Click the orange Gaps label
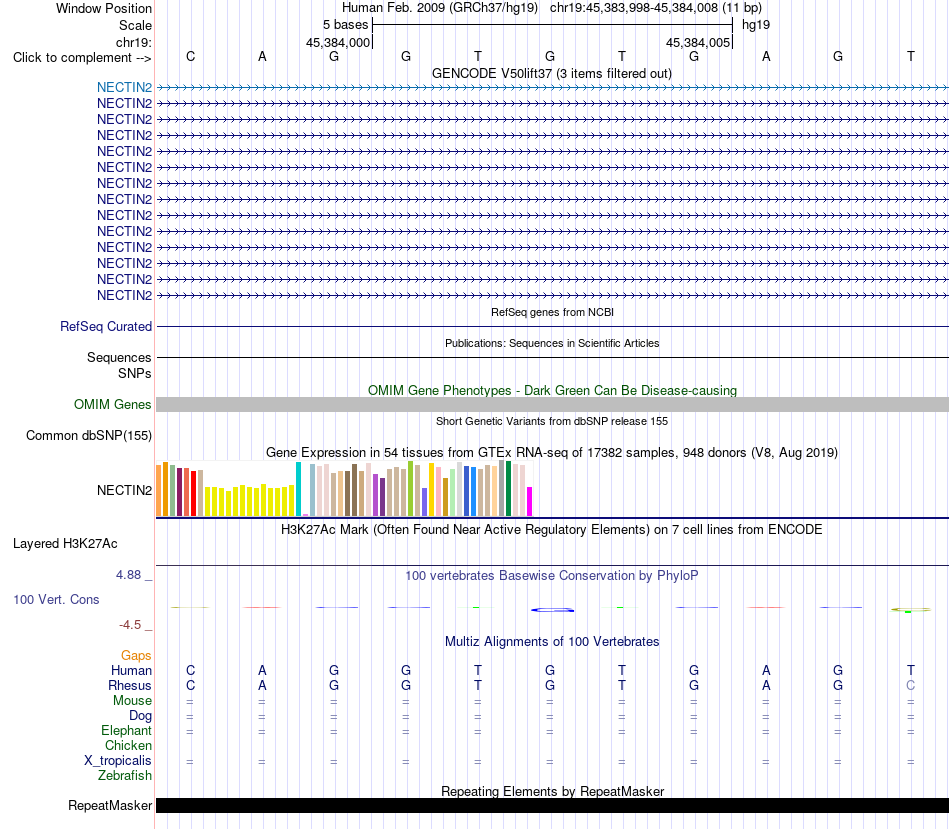The width and height of the screenshot is (950, 829). [x=136, y=656]
